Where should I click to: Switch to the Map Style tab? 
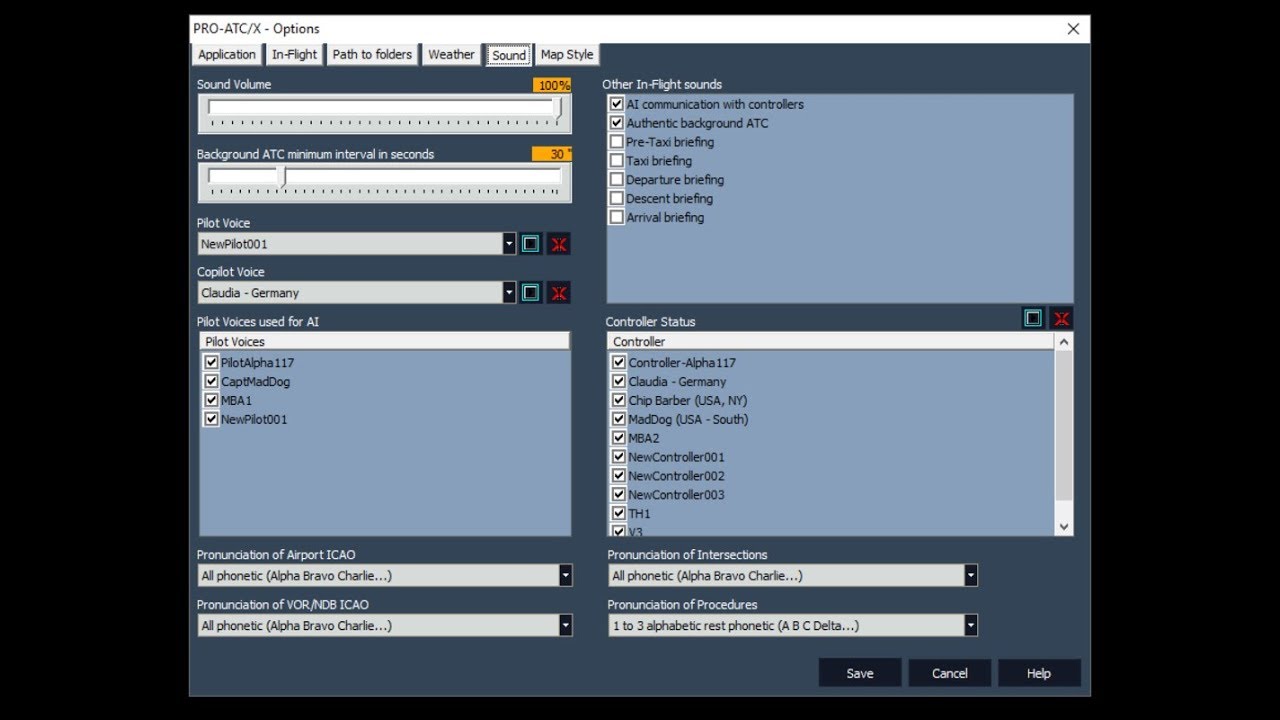tap(567, 55)
